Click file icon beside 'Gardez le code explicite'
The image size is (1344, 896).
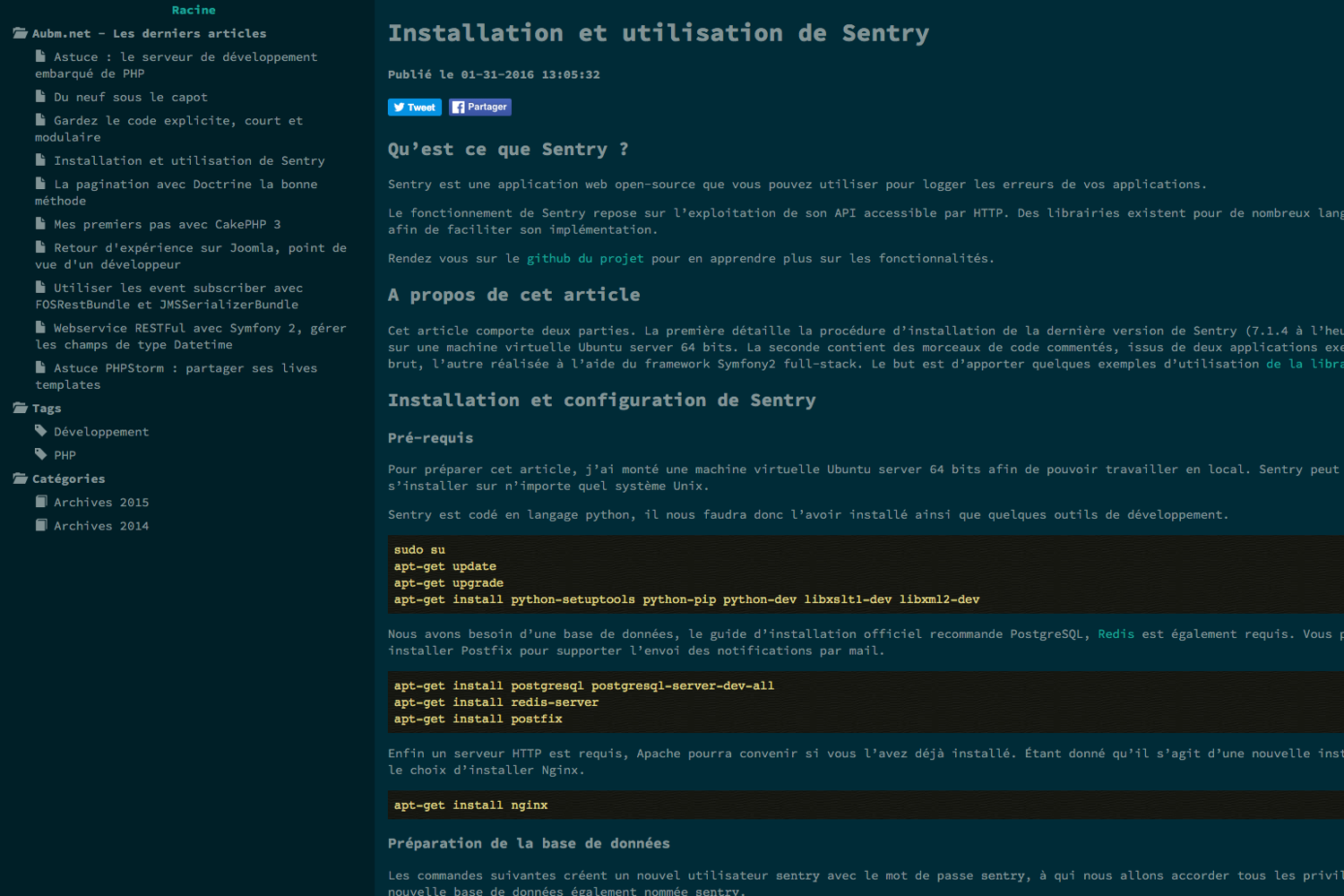(x=40, y=119)
